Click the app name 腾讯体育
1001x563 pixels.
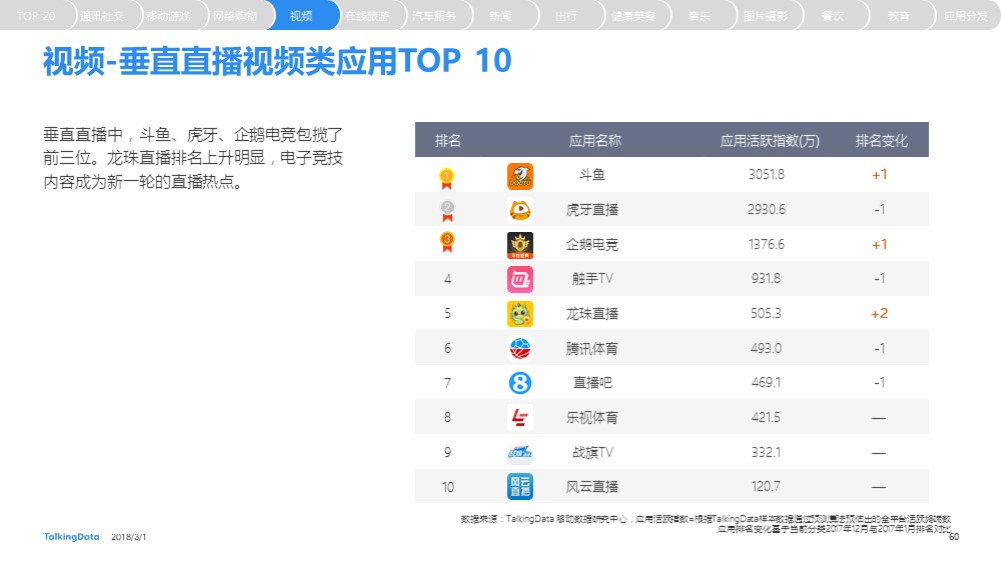pyautogui.click(x=592, y=349)
